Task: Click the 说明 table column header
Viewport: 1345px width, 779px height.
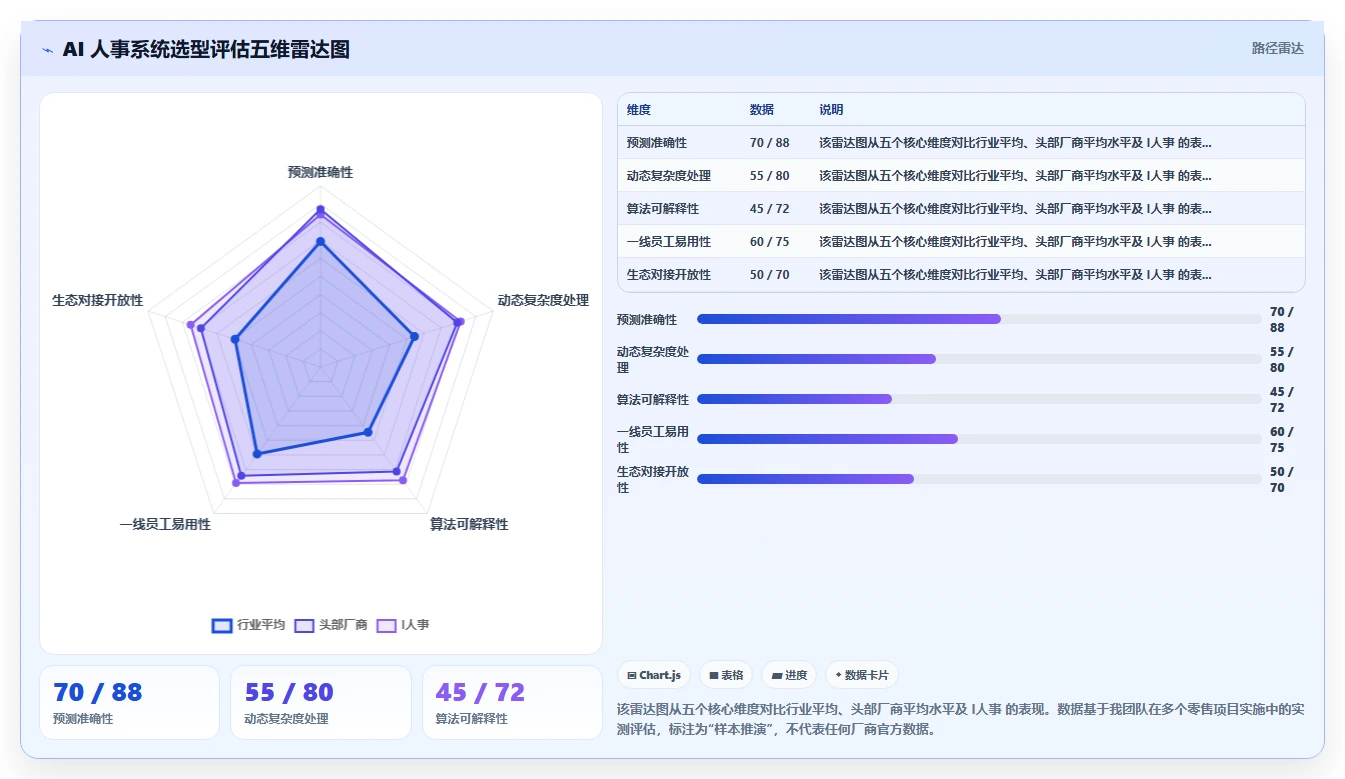Action: pos(831,110)
